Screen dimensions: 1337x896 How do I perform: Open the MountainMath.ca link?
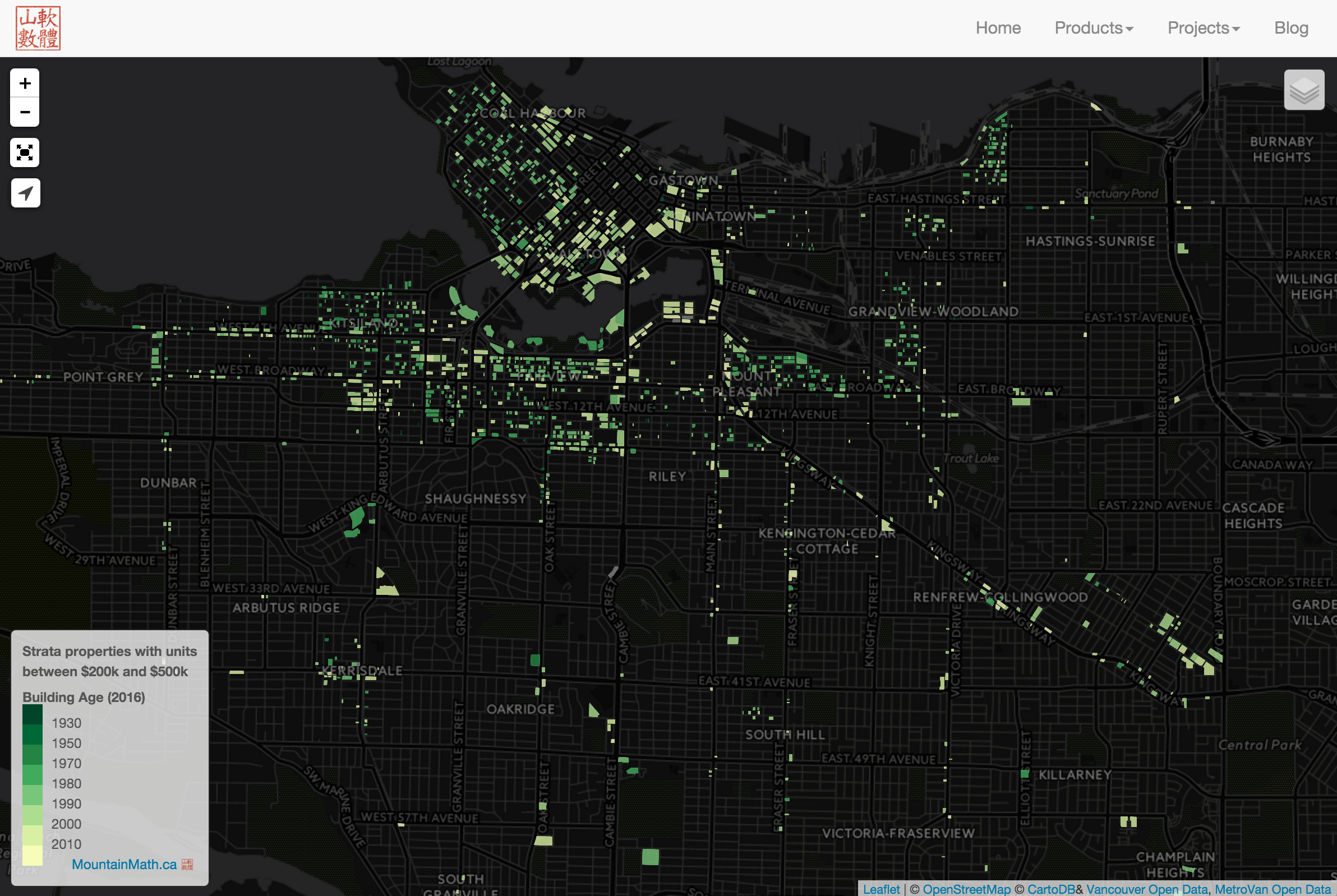[x=124, y=865]
